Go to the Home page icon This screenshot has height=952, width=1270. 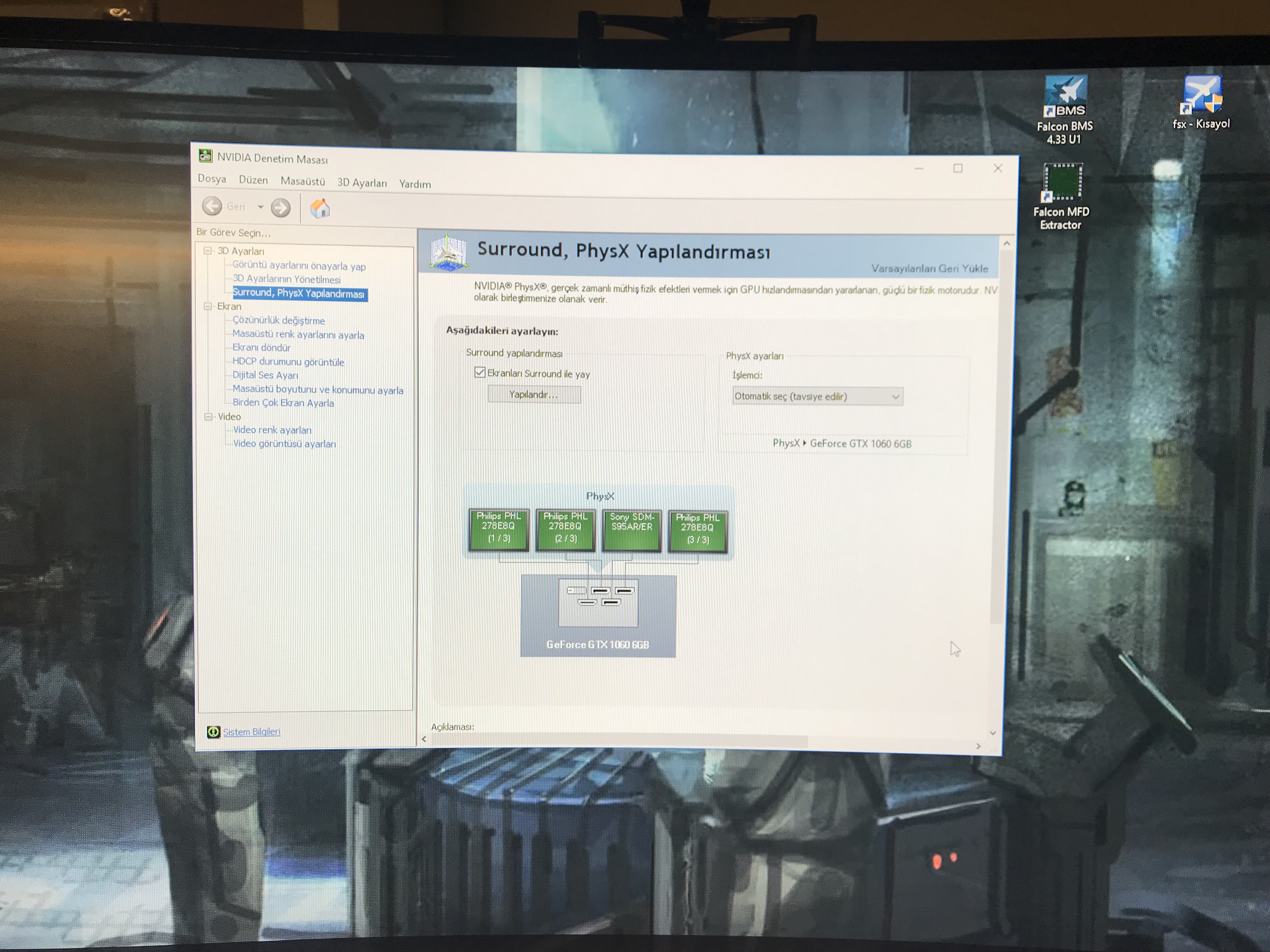(320, 208)
